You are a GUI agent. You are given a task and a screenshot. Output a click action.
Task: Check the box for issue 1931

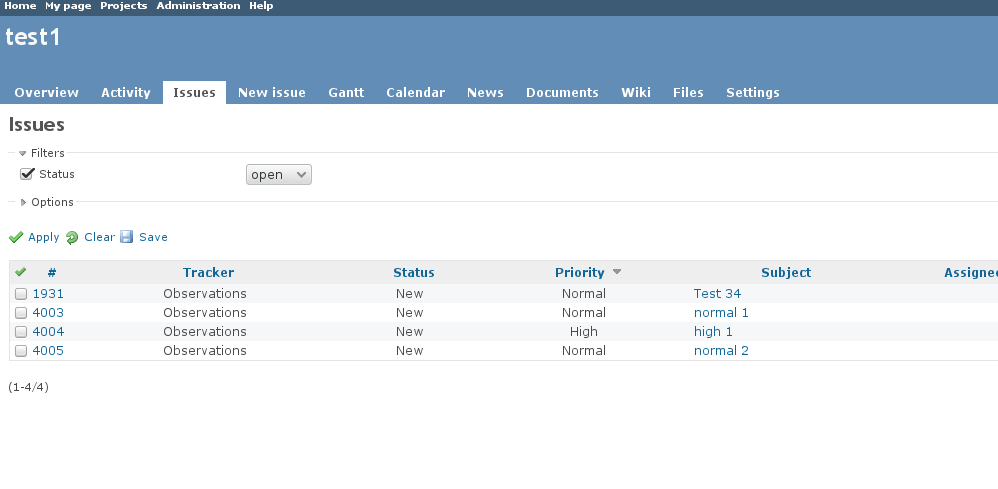[21, 294]
